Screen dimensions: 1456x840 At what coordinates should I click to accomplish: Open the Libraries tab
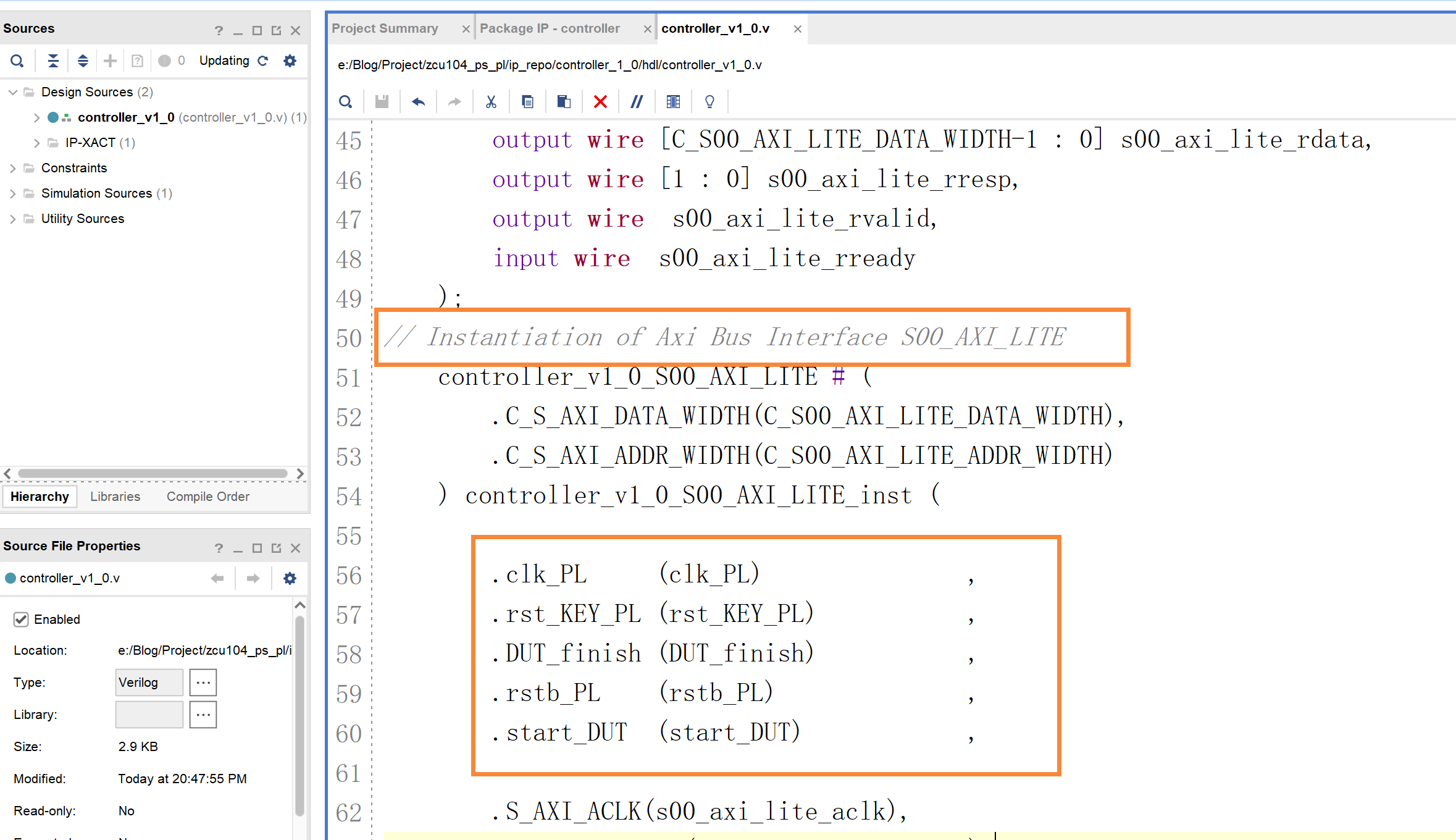(115, 497)
